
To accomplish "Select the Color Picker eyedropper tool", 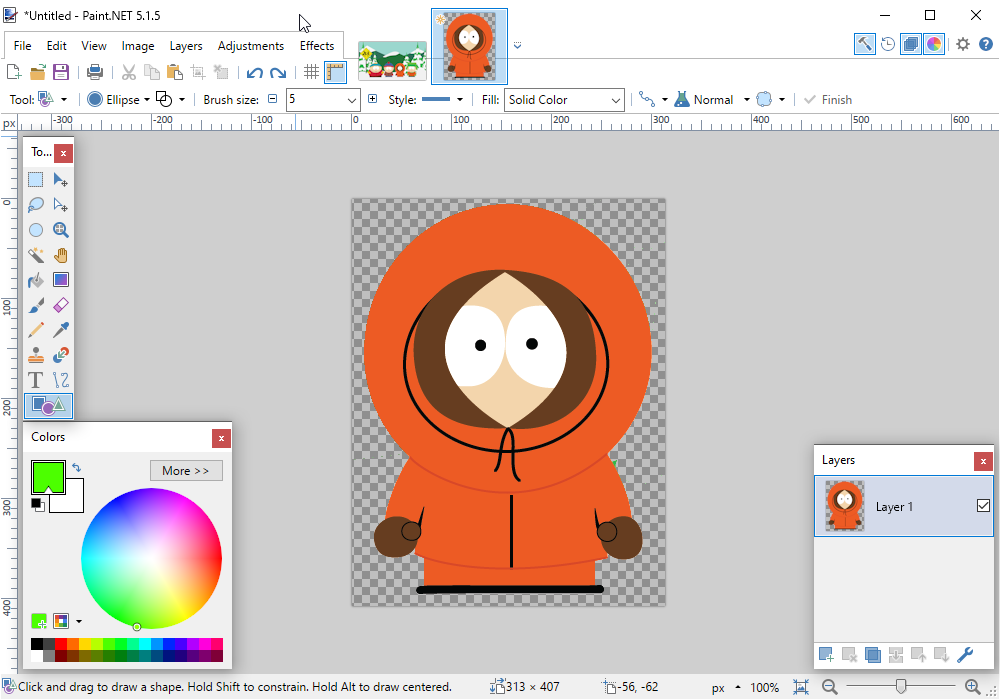I will tap(61, 330).
